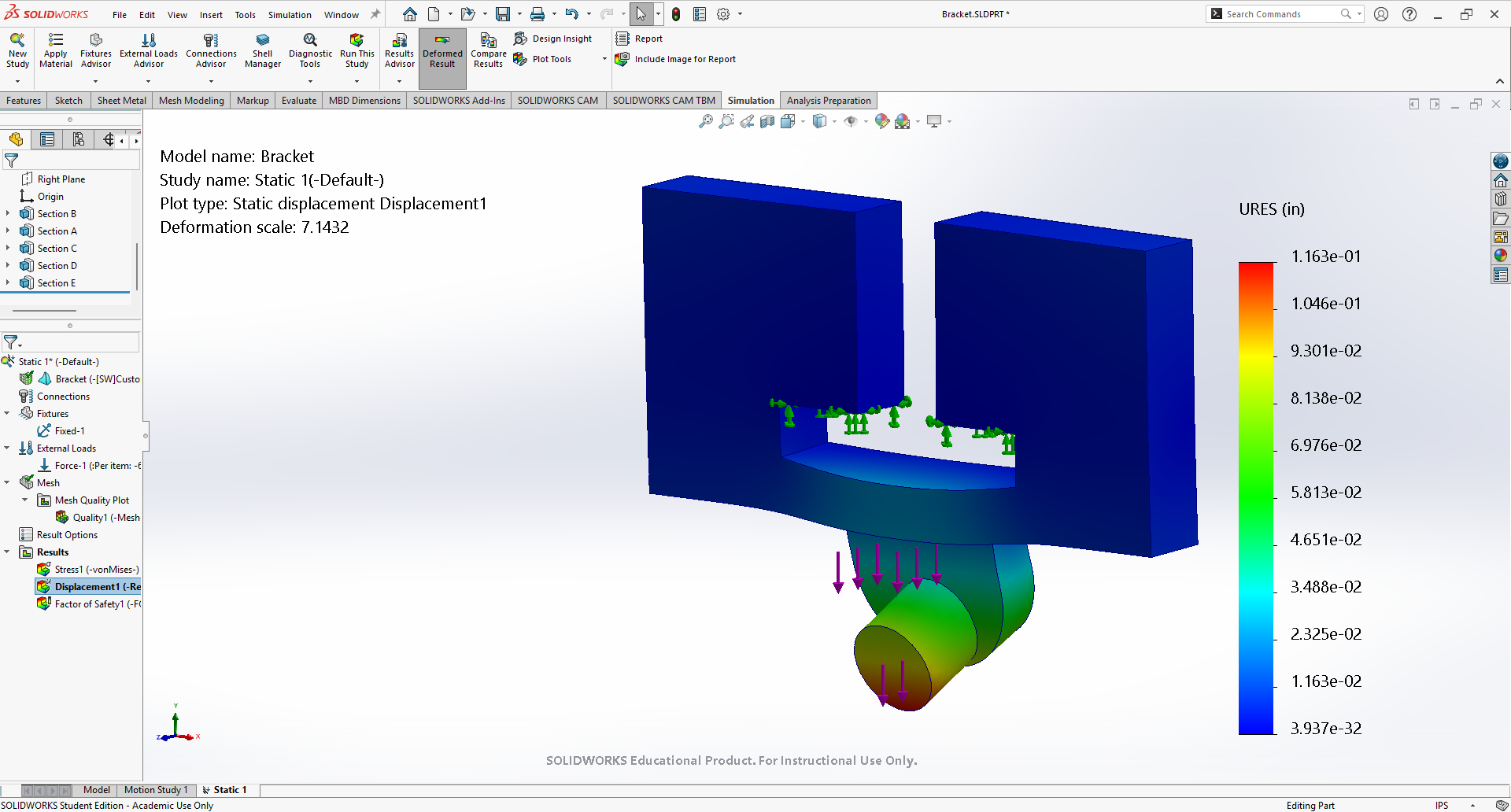Open the Mesh Modeling tab
This screenshot has height=812, width=1511.
point(191,101)
